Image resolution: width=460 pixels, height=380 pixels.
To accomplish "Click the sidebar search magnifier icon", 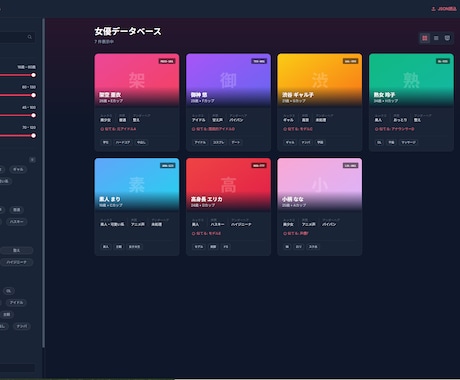I will [30, 37].
